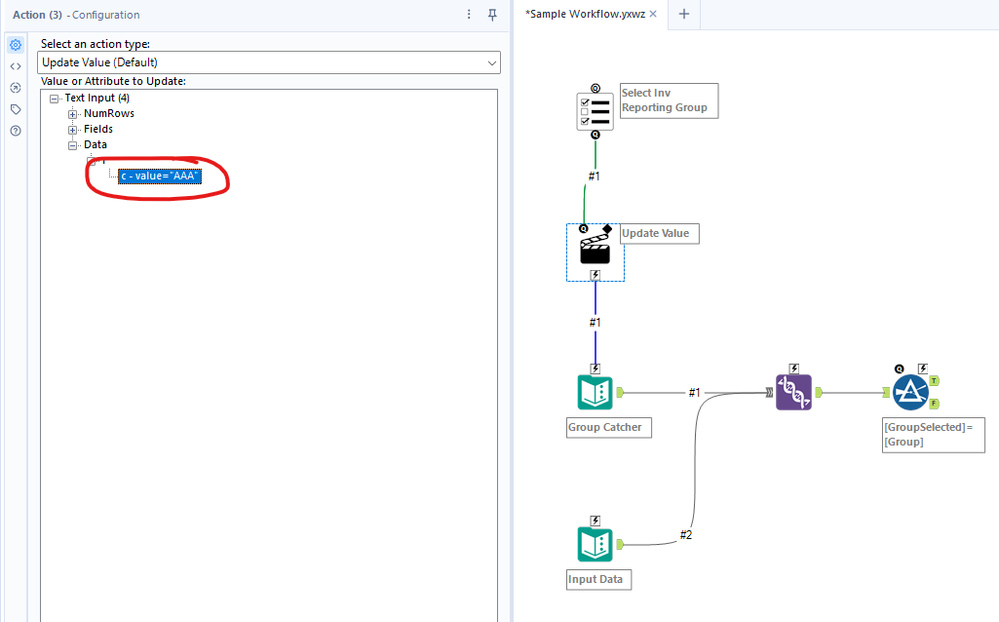The image size is (999, 622).
Task: Select the Action clapperboard tool
Action: coord(595,250)
